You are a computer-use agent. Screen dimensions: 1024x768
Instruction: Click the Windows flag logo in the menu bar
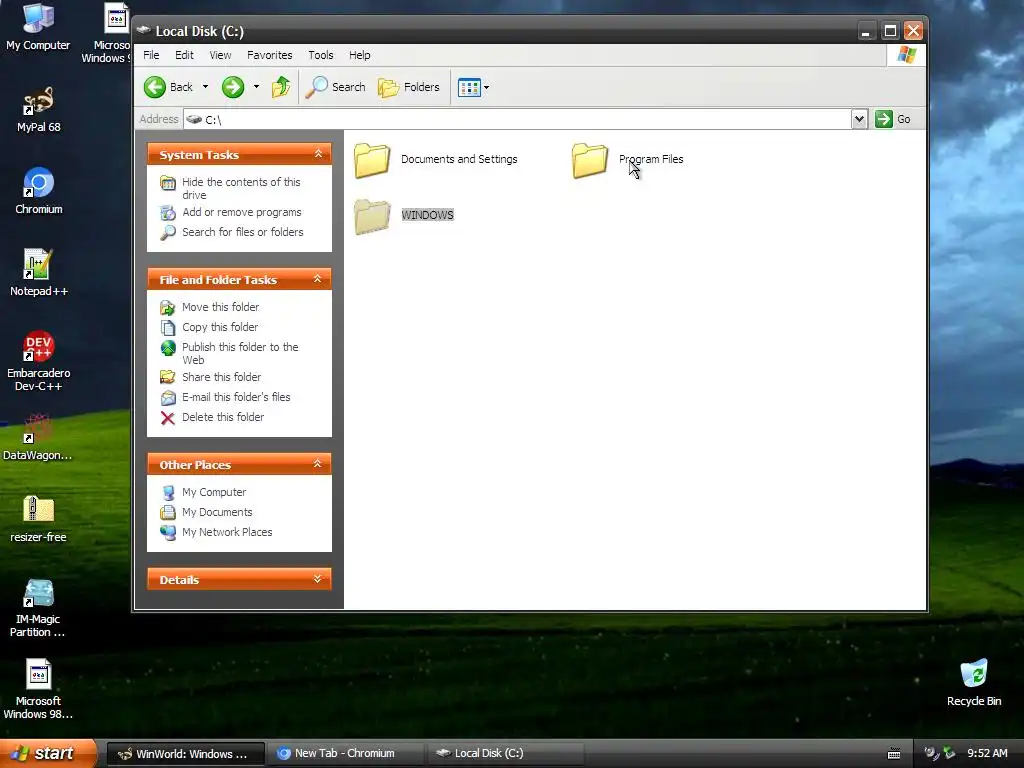point(906,55)
